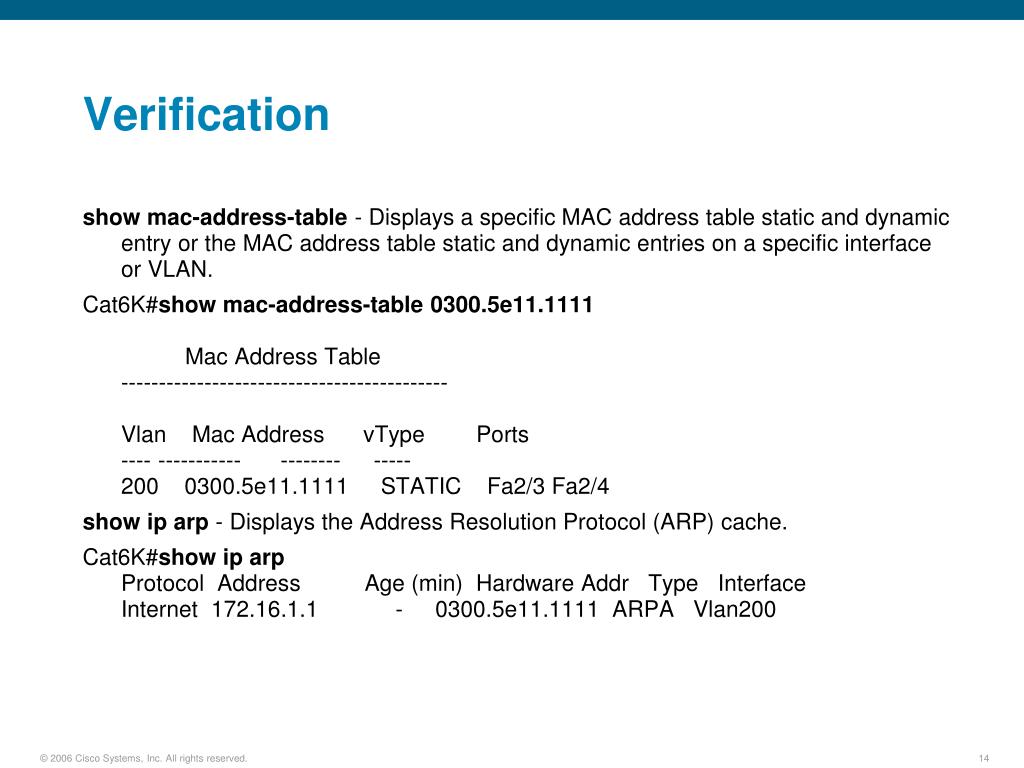
Task: Click the 'or VLAN.' line
Action: pos(167,269)
